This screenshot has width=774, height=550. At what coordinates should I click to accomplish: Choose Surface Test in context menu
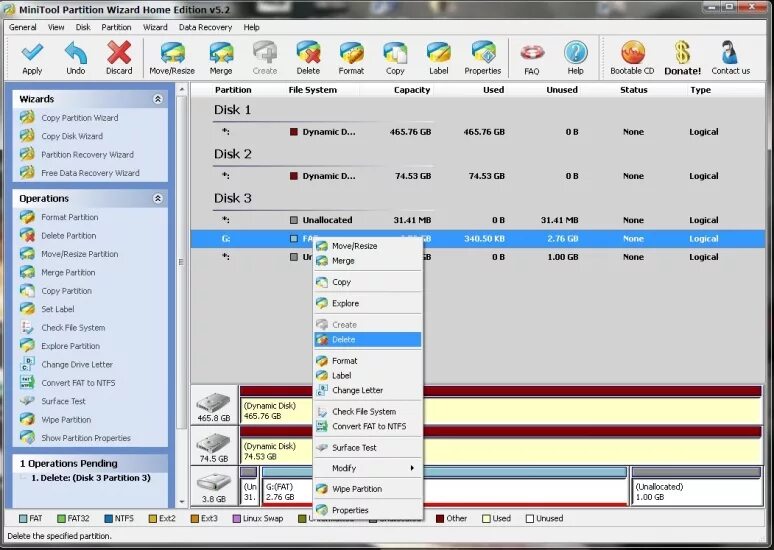[x=368, y=448]
